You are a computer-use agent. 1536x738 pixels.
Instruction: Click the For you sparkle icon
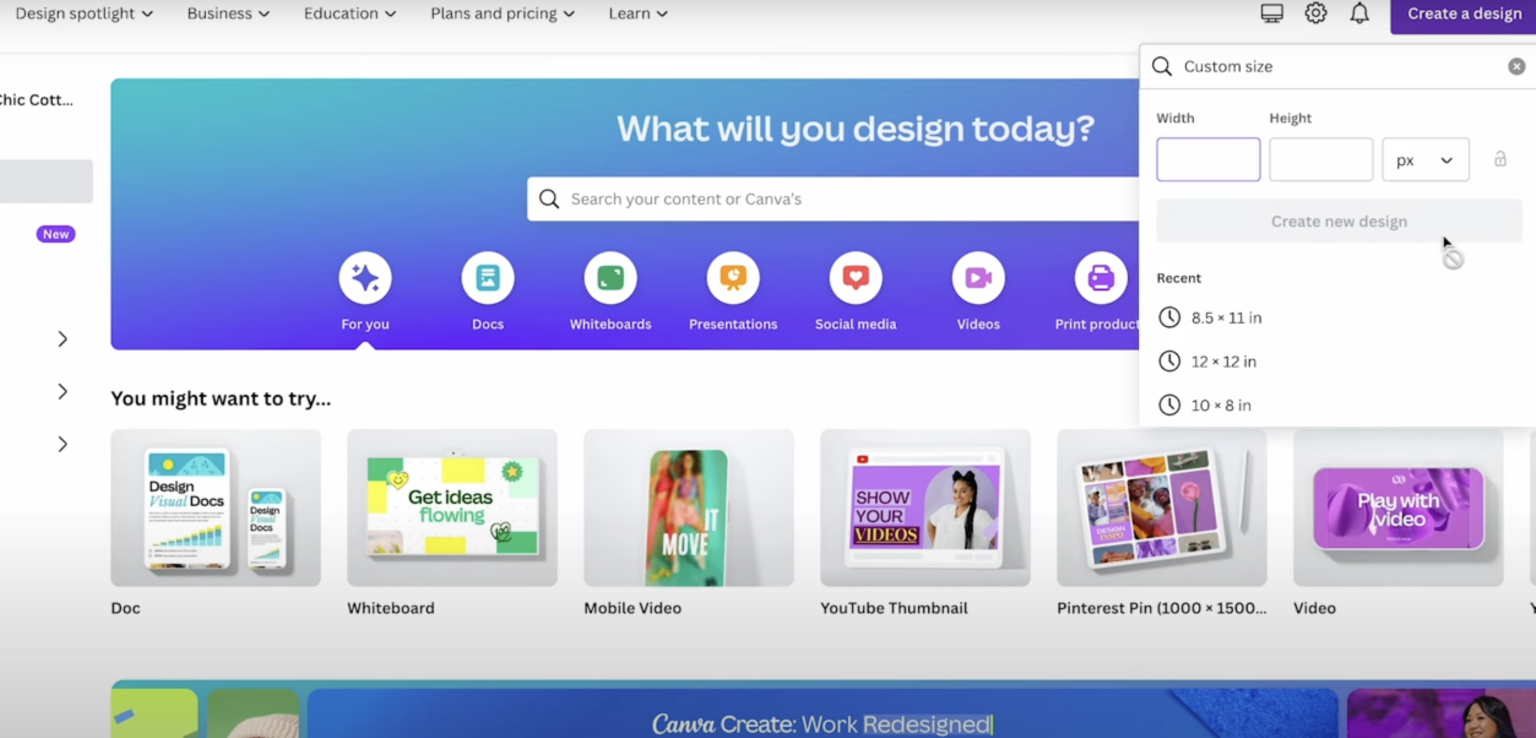(365, 278)
